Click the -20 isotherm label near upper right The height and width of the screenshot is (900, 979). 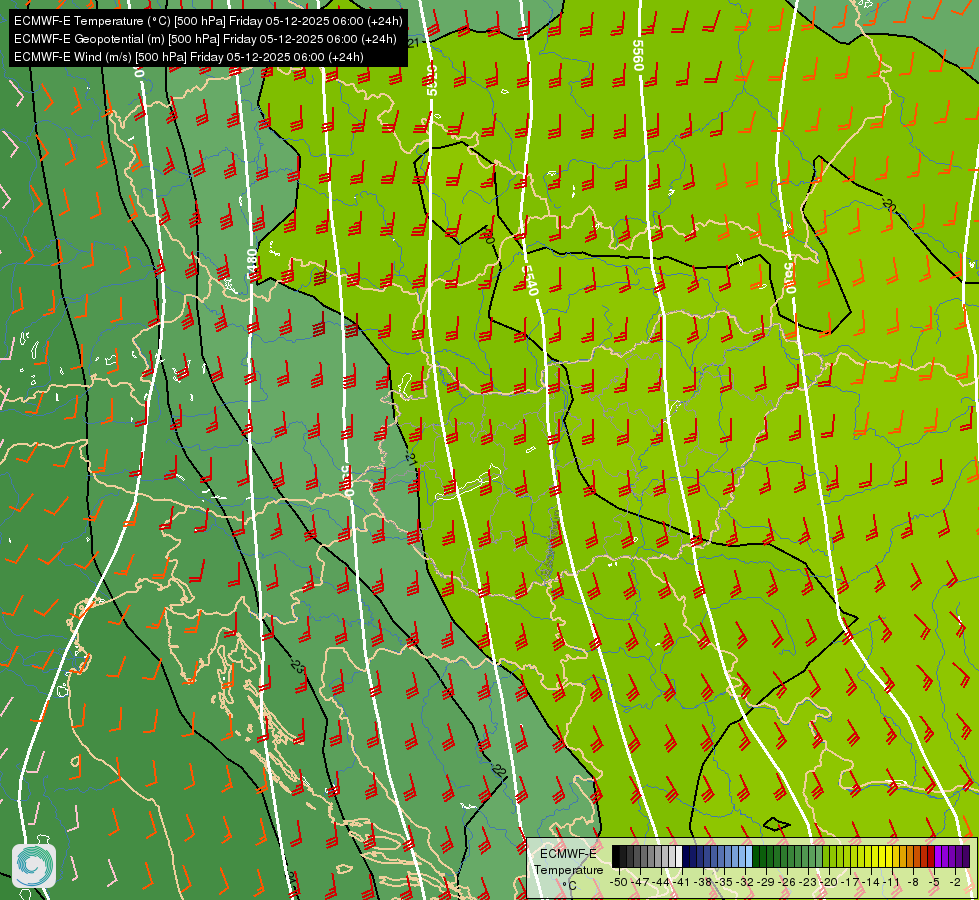(889, 205)
